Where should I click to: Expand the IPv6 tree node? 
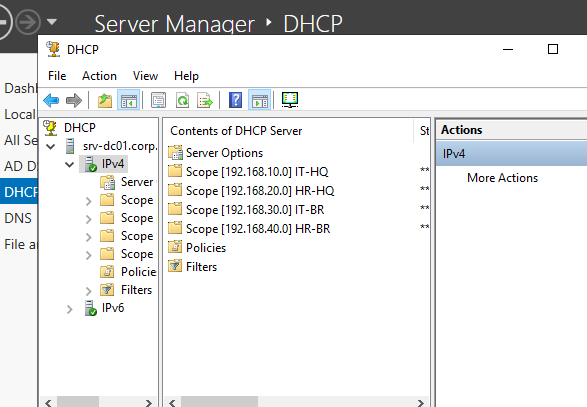[69, 309]
